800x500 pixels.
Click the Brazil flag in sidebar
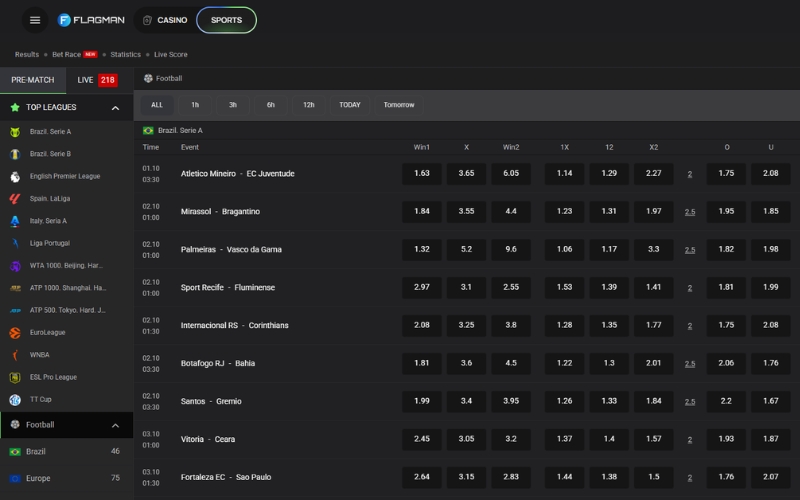tap(15, 452)
